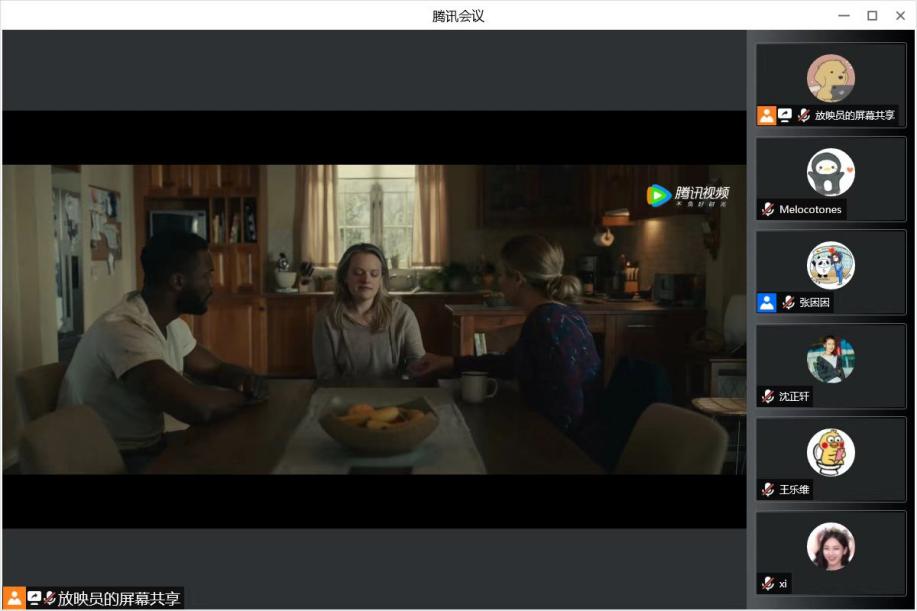Click the screen share icon in bottom-left share label

coord(34,598)
